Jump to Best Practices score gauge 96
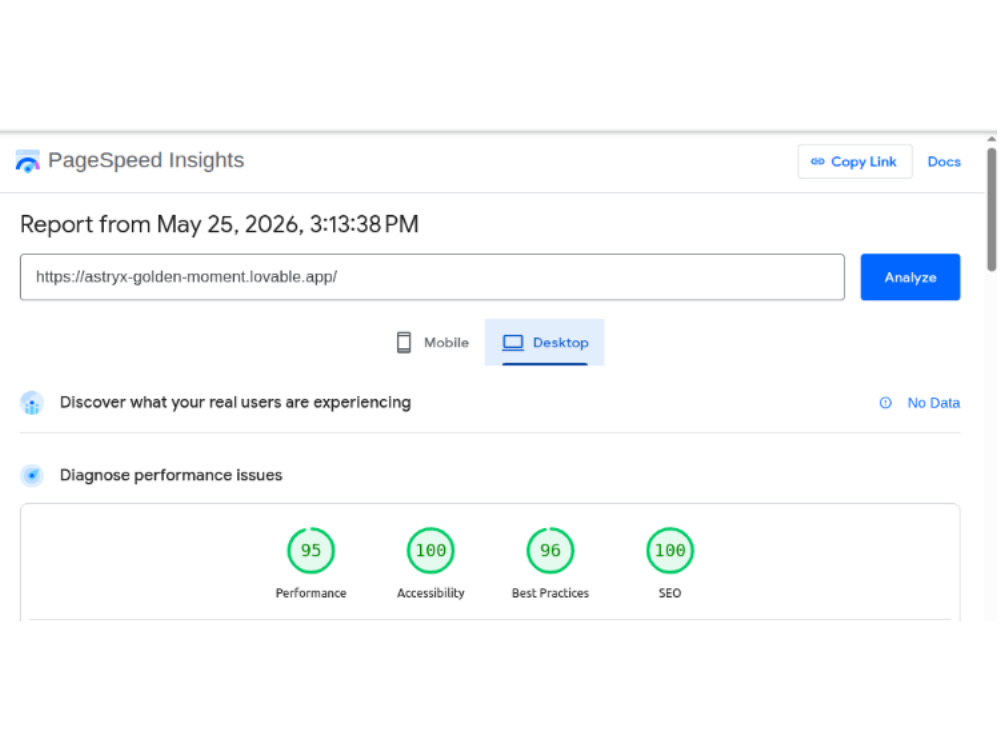The width and height of the screenshot is (1000, 750). pyautogui.click(x=550, y=550)
